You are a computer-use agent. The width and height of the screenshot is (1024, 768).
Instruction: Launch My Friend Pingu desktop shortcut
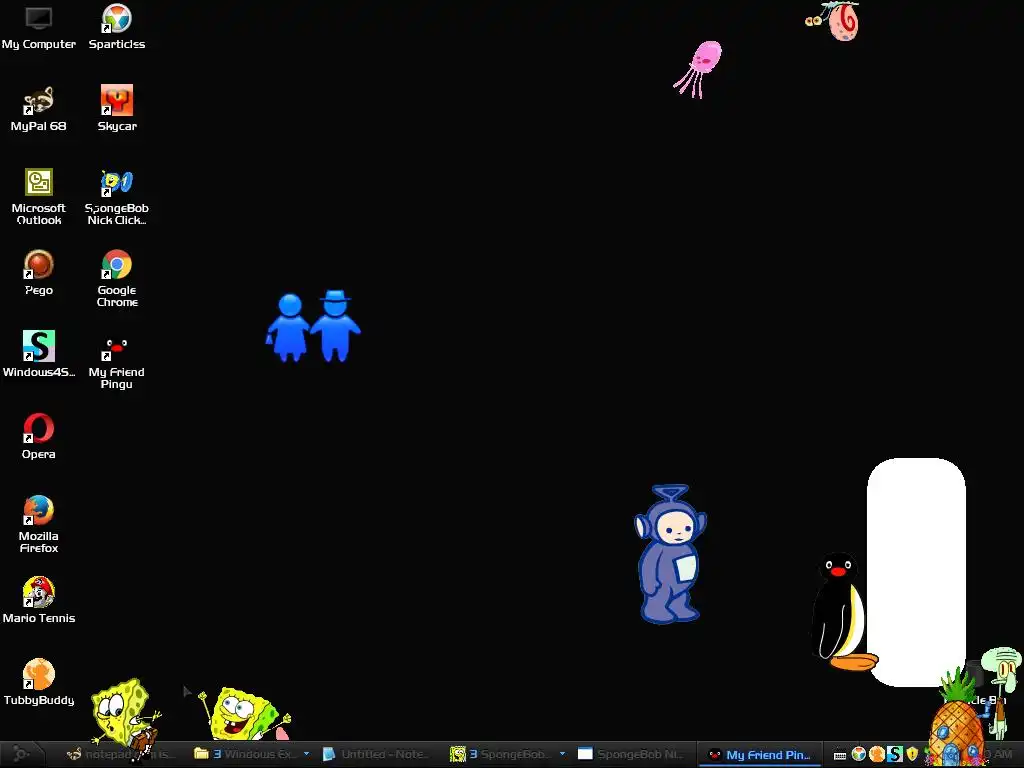[117, 361]
